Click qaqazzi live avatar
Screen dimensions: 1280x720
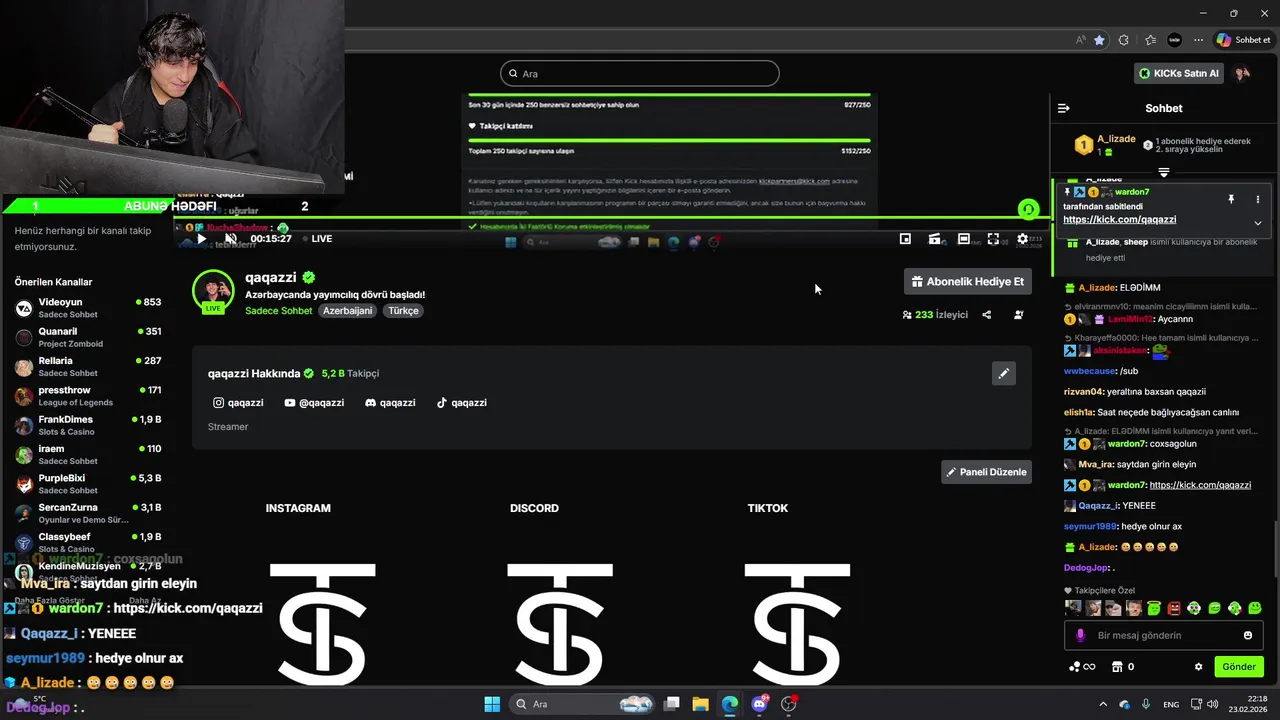[x=213, y=291]
